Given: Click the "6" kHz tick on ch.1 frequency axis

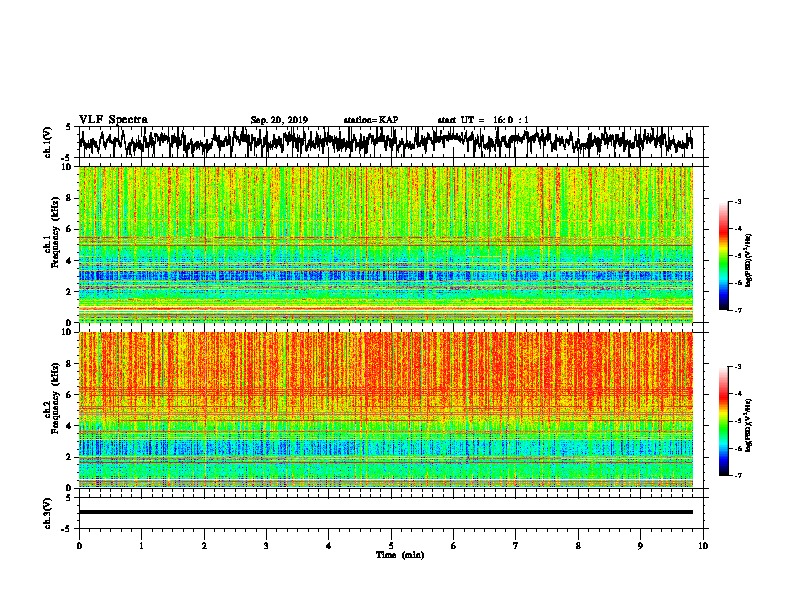Looking at the screenshot, I should pyautogui.click(x=69, y=229).
